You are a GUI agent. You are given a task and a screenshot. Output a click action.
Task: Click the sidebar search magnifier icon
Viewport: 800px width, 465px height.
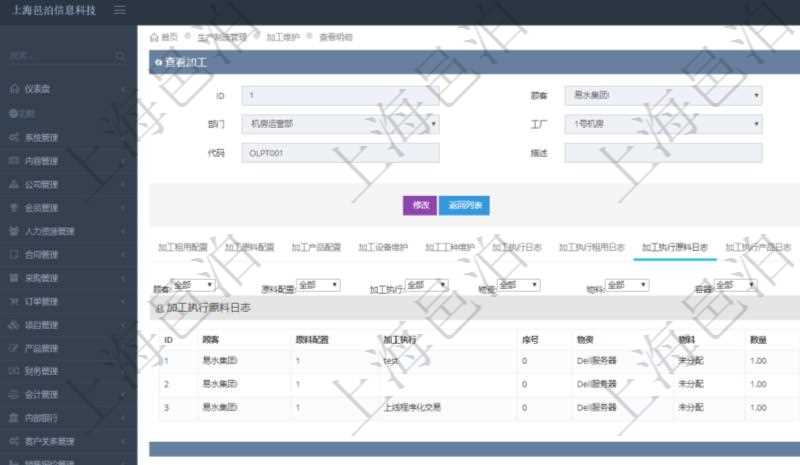coord(120,56)
